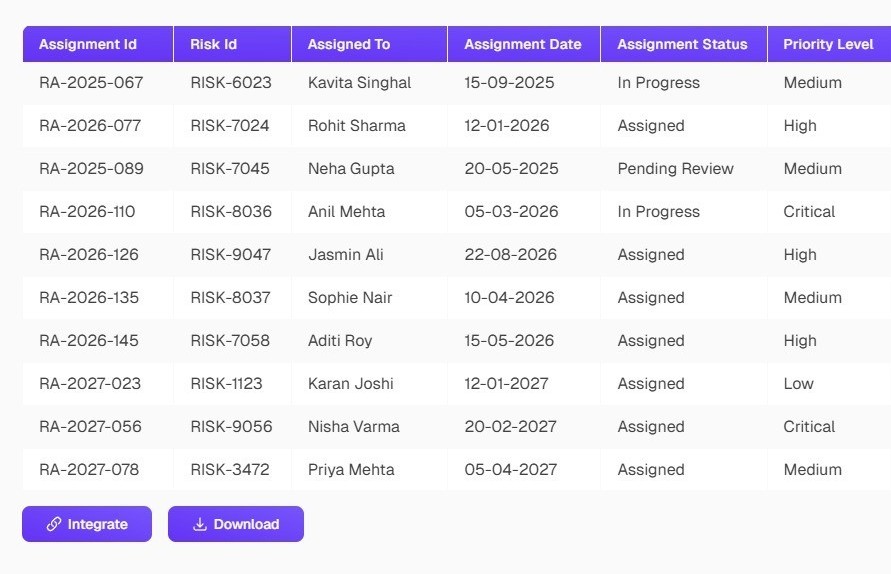Click the download arrow icon
The width and height of the screenshot is (891, 574).
[x=199, y=524]
